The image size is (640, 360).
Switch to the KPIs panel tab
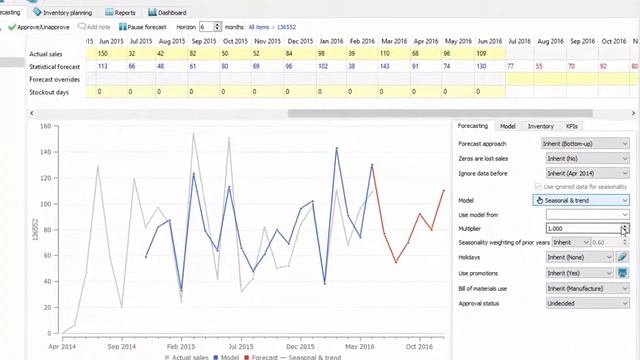[571, 126]
